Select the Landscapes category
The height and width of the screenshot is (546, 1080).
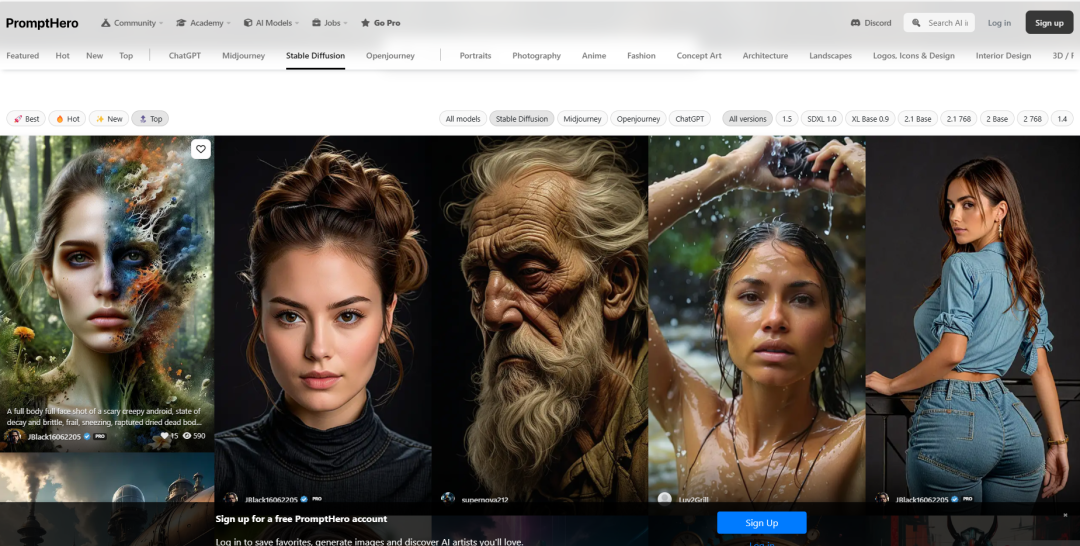(831, 56)
